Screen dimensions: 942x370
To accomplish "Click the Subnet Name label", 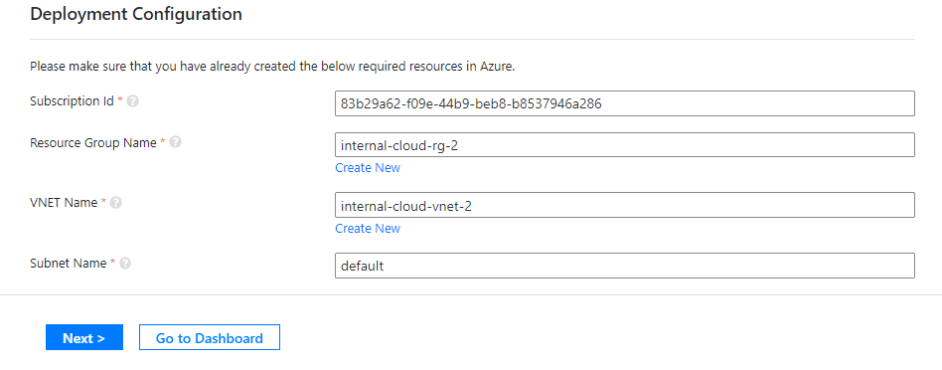I will 68,263.
